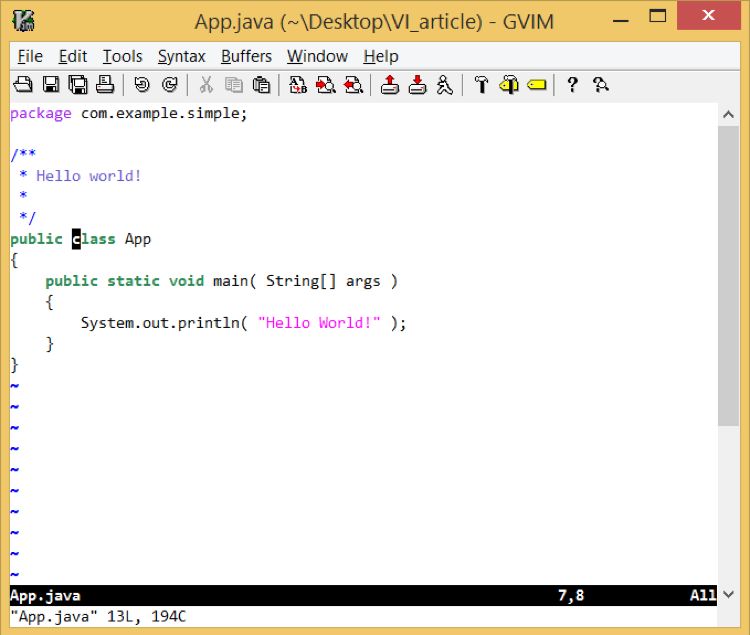
Task: Open Help via question mark icon
Action: (x=572, y=85)
